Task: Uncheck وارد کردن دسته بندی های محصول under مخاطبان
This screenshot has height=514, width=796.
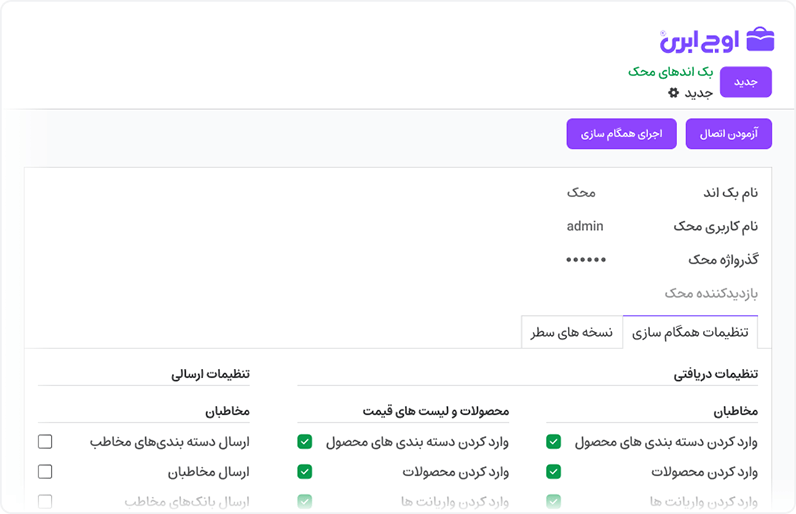Action: click(553, 441)
